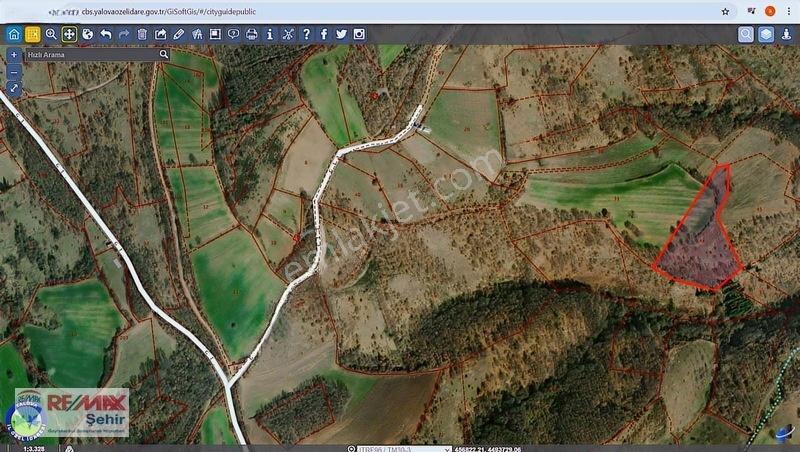Image resolution: width=800 pixels, height=452 pixels.
Task: Click the map scale 1:3.328 text
Action: tap(34, 449)
